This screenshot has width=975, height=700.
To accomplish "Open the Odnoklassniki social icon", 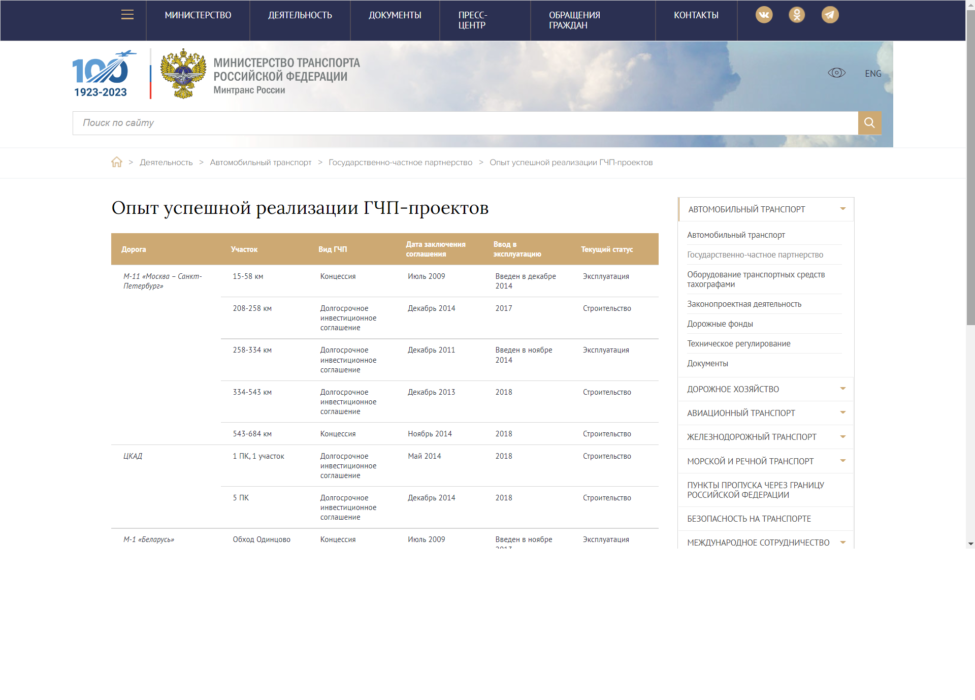I will 796,15.
